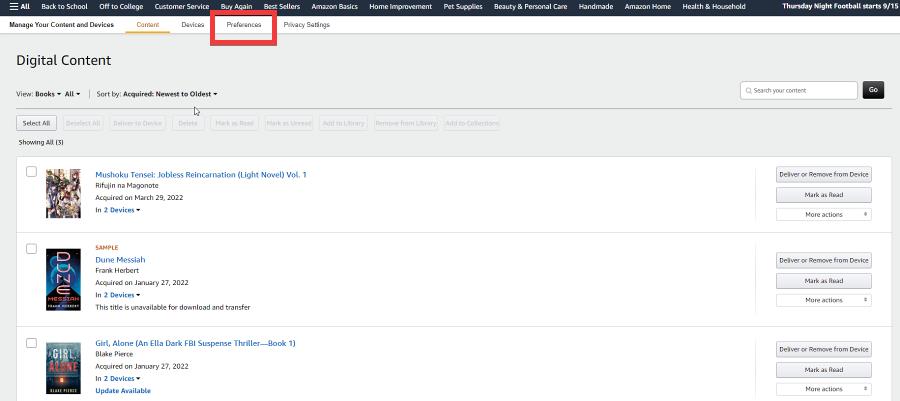900x401 pixels.
Task: Click the Search your content field
Action: click(799, 91)
